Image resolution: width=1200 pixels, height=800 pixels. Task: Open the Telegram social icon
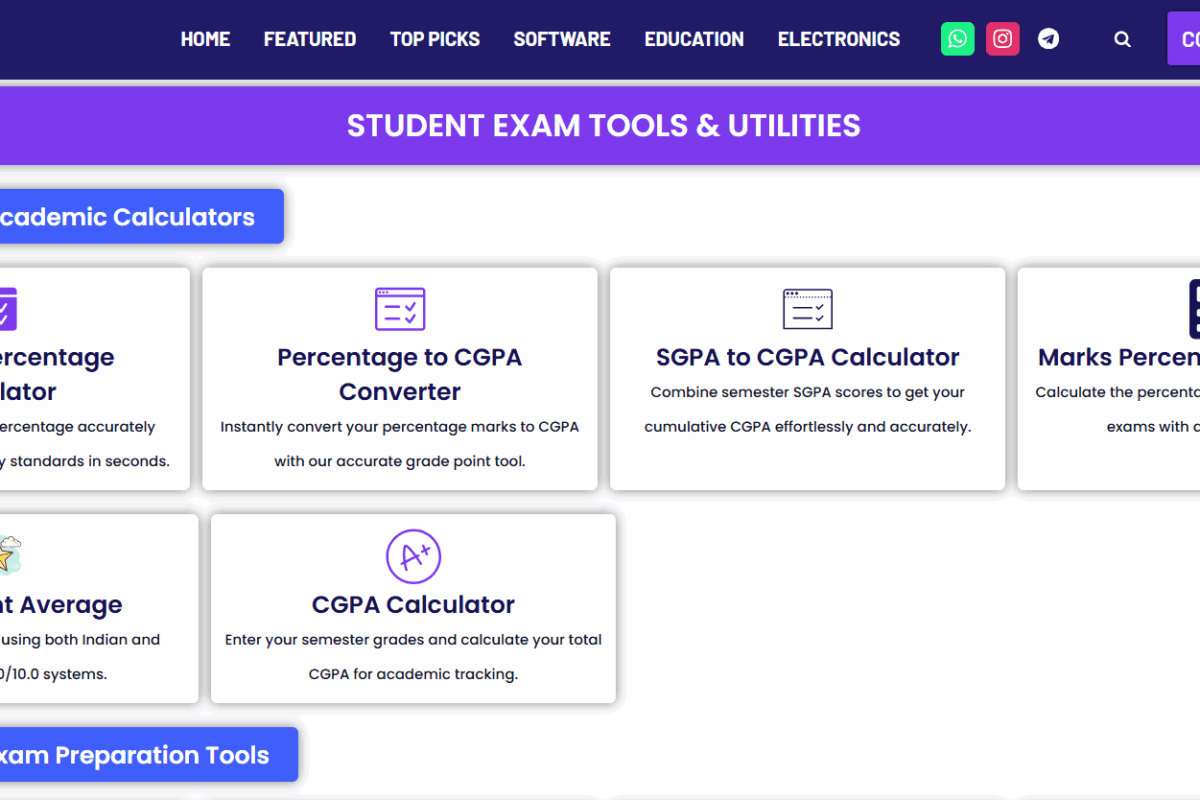1048,39
